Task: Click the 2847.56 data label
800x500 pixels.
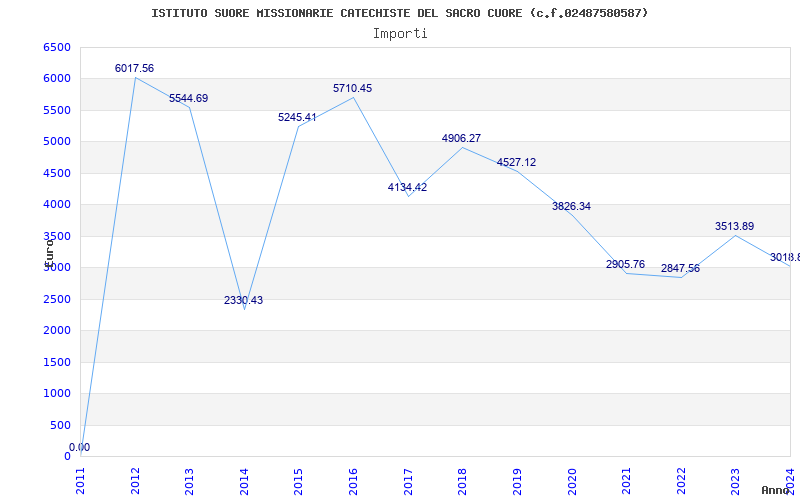Action: (x=681, y=268)
